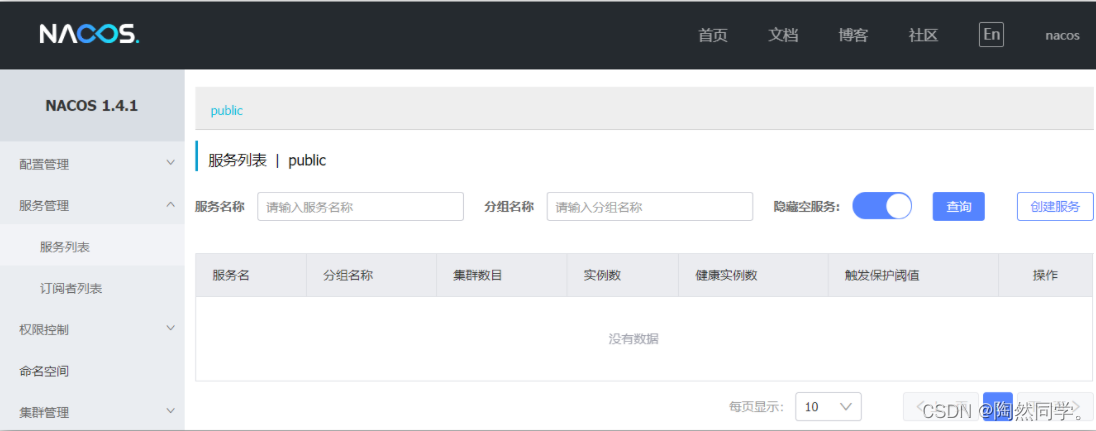Open 命名空间 in the sidebar
Viewport: 1096px width, 431px height.
click(x=44, y=371)
